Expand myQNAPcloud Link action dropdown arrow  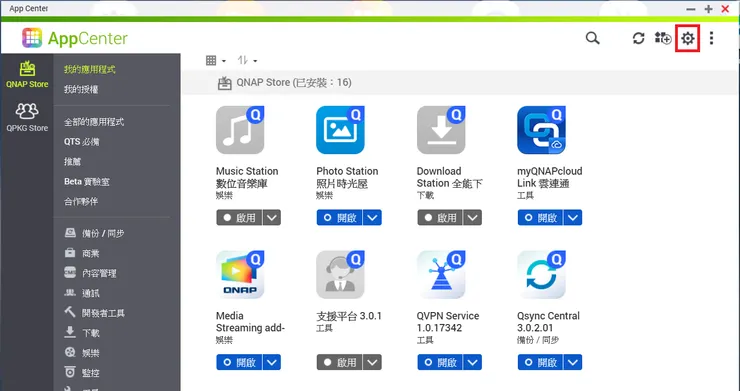(573, 218)
